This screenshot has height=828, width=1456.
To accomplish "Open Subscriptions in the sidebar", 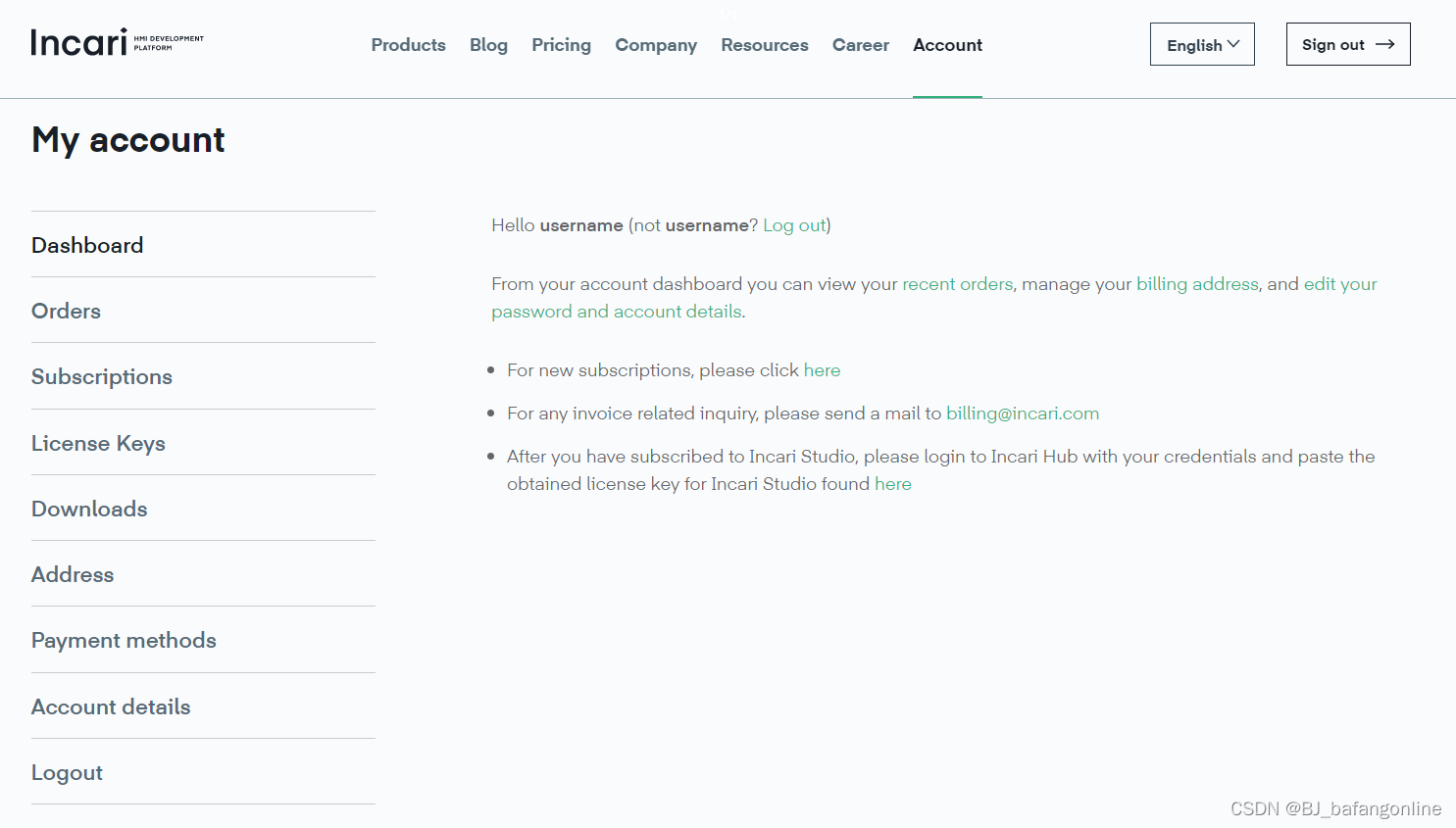I will (203, 376).
